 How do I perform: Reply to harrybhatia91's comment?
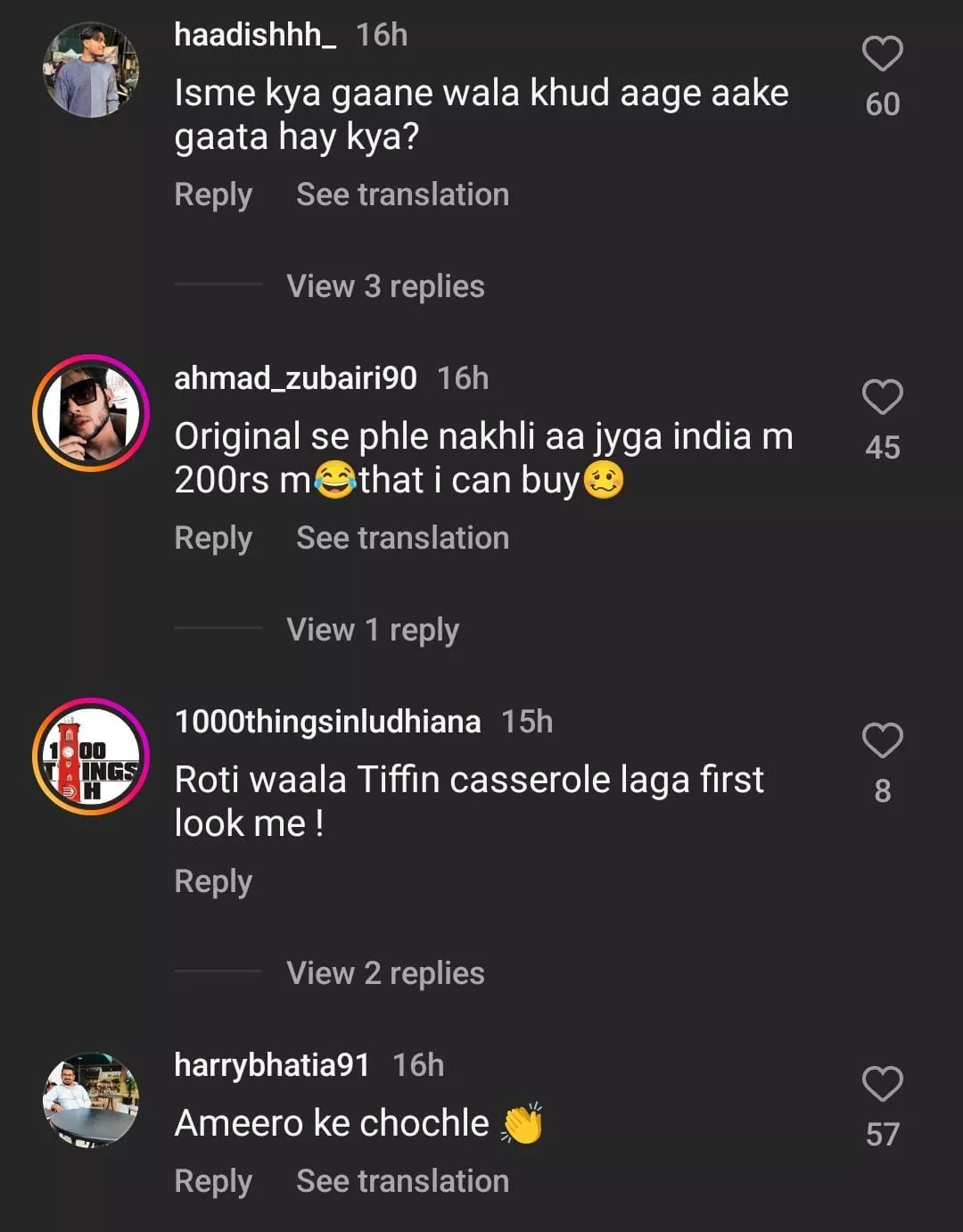(213, 1181)
